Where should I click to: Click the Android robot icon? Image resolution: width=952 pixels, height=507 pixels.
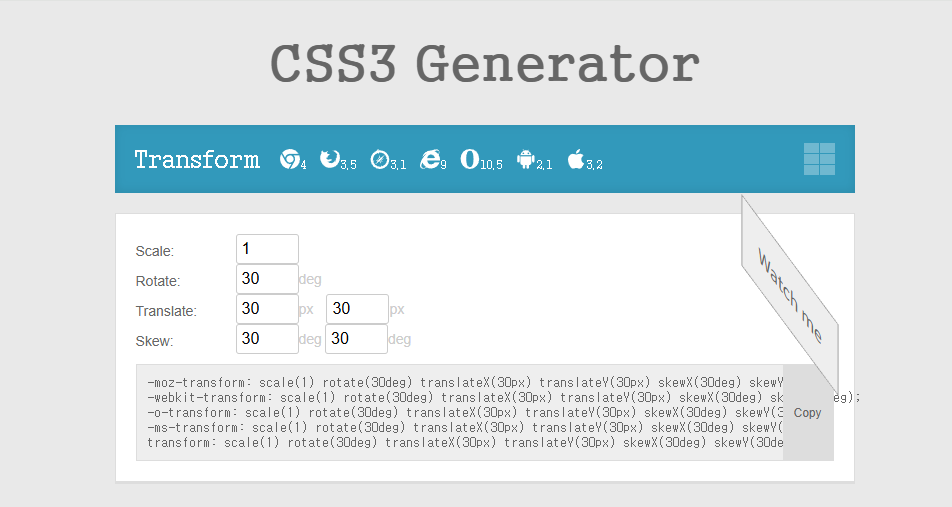click(526, 159)
